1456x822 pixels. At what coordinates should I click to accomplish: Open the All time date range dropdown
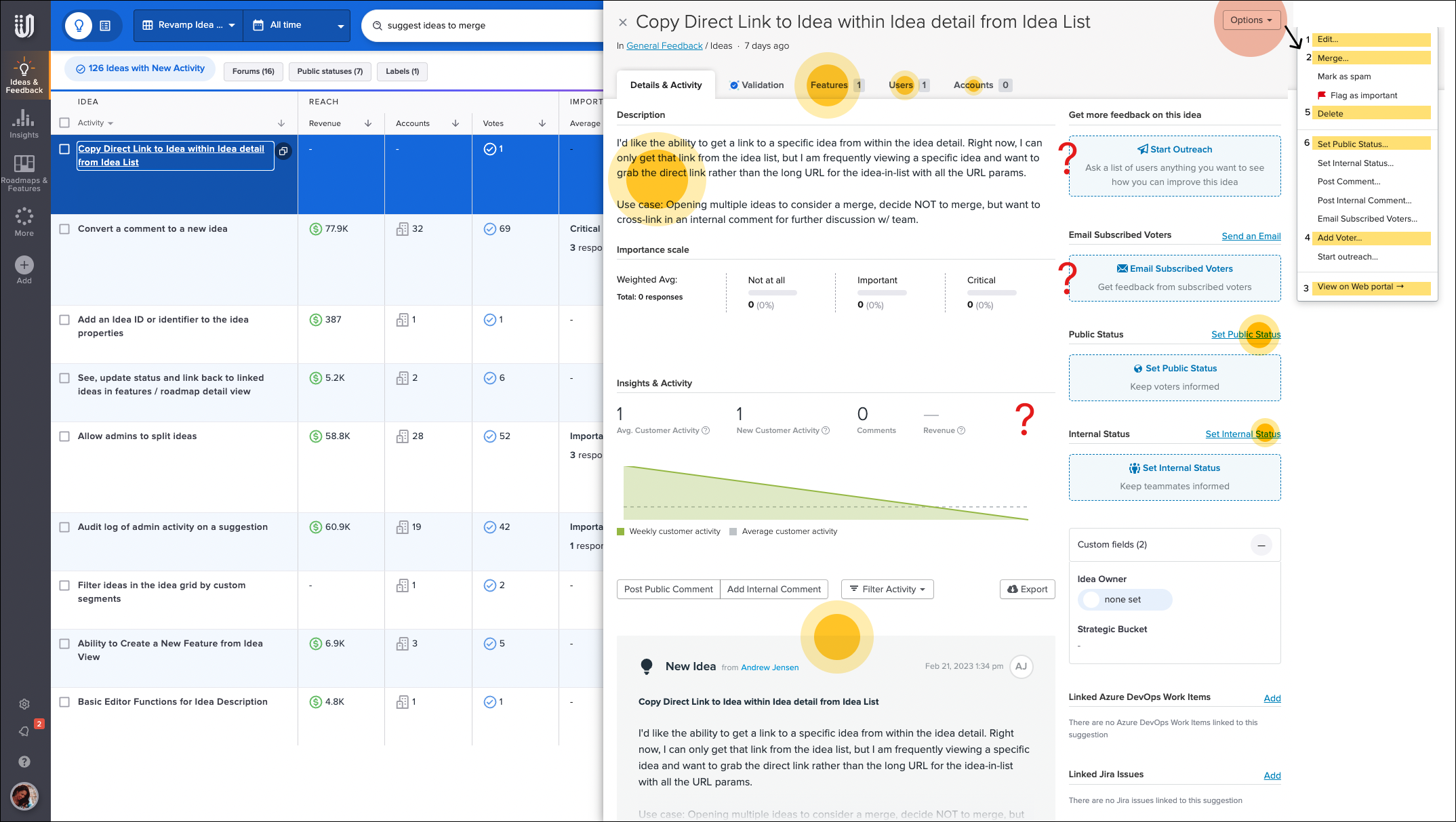pos(297,26)
